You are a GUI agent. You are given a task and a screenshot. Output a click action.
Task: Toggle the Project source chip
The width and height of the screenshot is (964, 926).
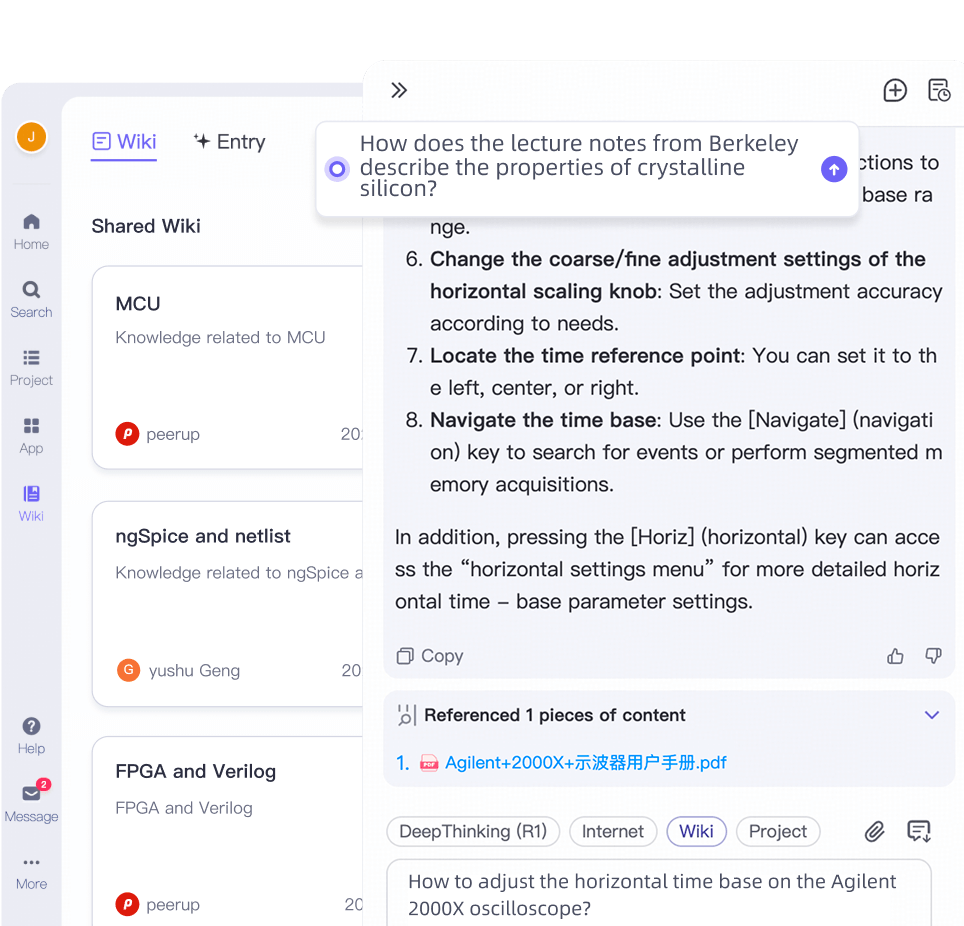778,831
